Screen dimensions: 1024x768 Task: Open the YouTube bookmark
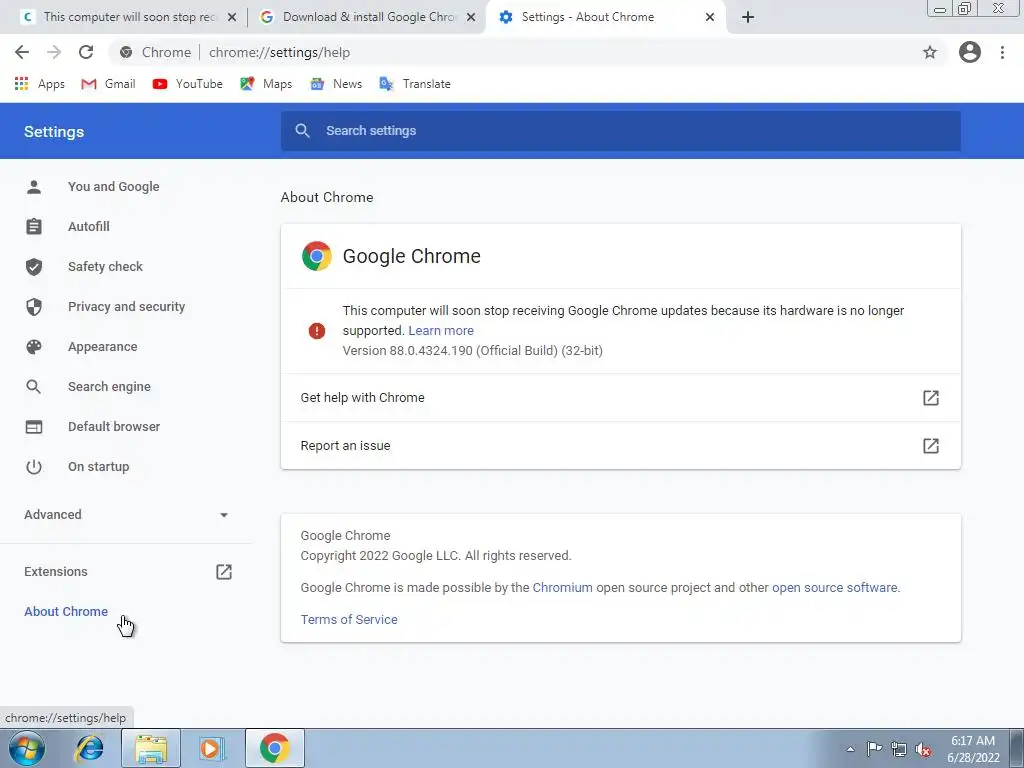[x=187, y=84]
